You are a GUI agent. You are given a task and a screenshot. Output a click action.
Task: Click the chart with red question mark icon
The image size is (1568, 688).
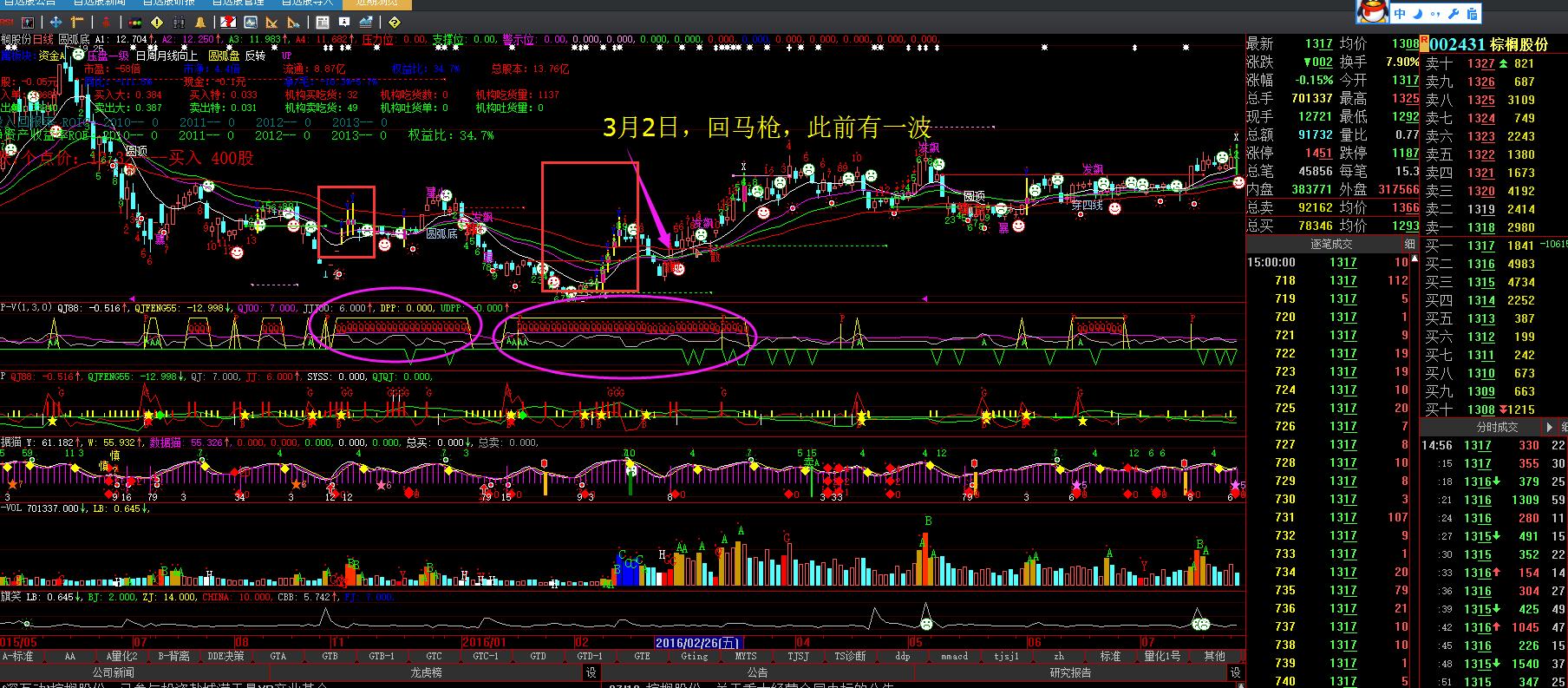click(x=228, y=23)
